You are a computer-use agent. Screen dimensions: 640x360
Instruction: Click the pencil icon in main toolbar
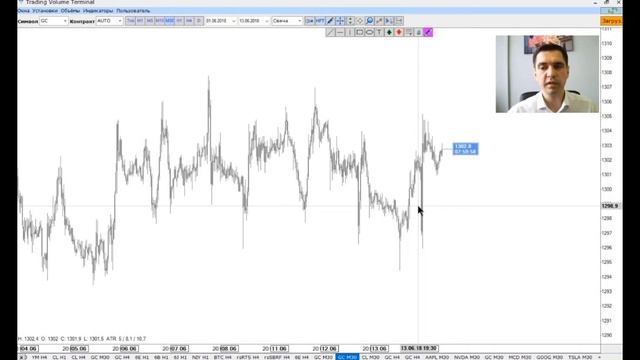[x=330, y=20]
